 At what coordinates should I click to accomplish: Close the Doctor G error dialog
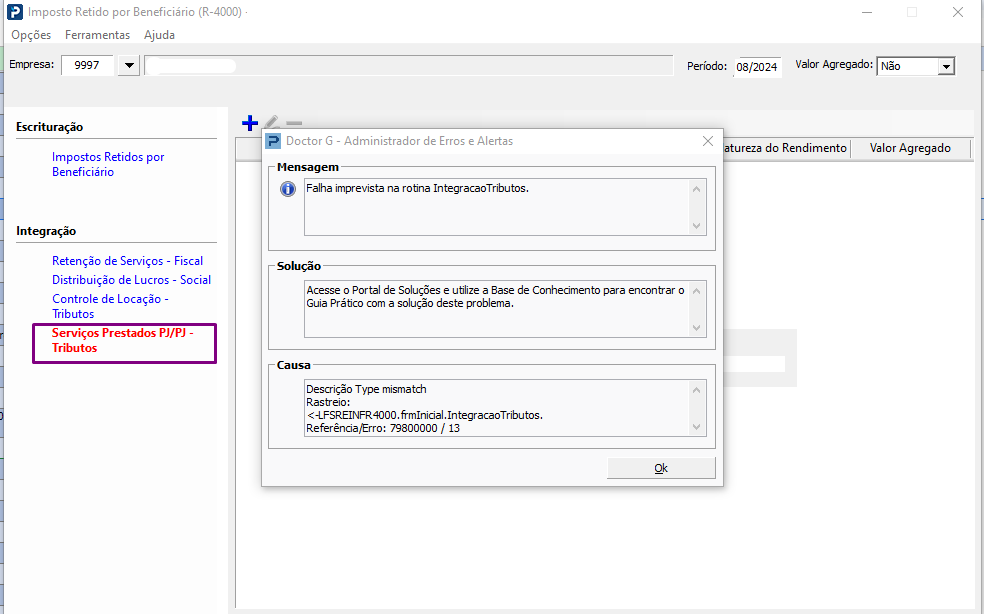(x=708, y=141)
